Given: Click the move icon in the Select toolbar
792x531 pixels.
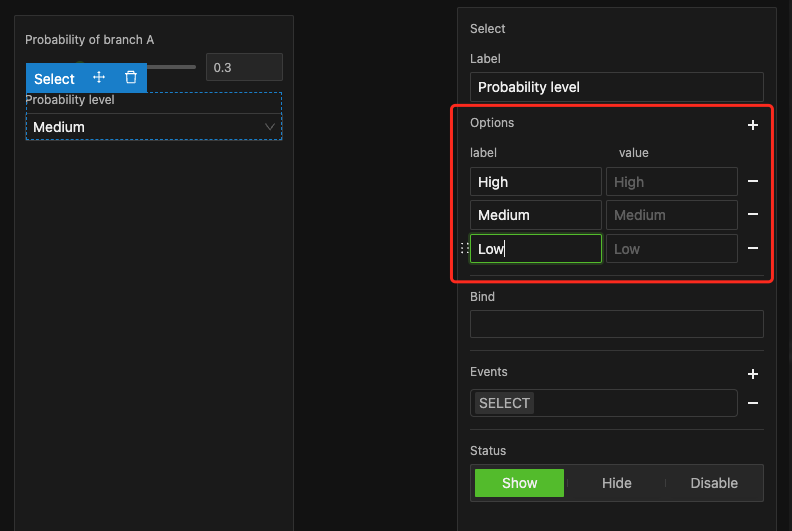Looking at the screenshot, I should (x=99, y=78).
